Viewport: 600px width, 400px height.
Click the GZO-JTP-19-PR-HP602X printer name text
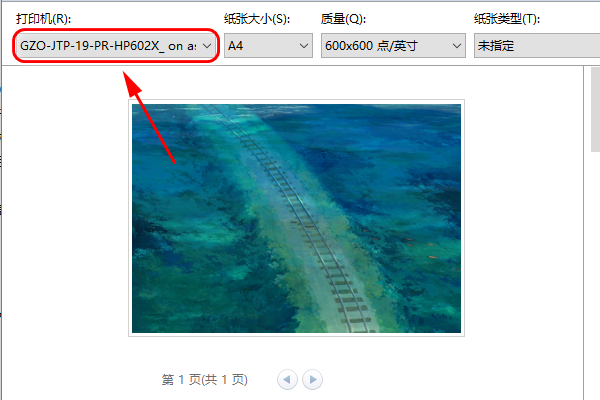tap(108, 46)
